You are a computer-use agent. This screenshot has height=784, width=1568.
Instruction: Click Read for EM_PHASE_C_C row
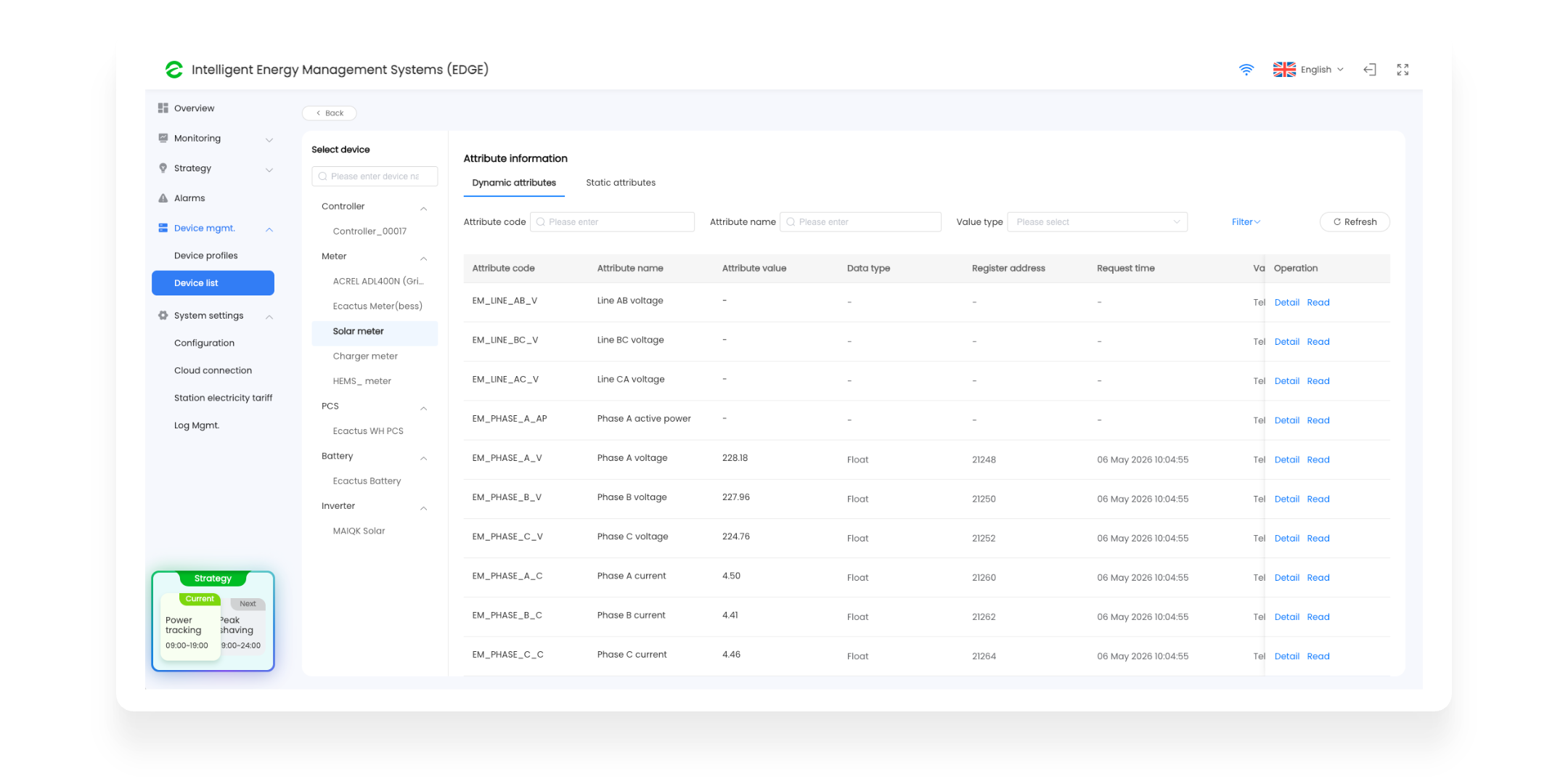[1318, 656]
